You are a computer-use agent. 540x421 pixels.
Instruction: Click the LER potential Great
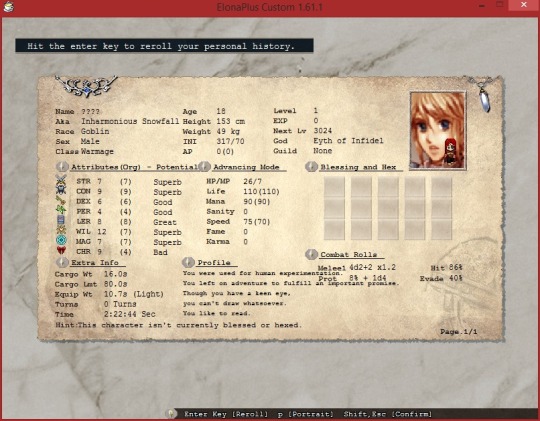pos(165,222)
